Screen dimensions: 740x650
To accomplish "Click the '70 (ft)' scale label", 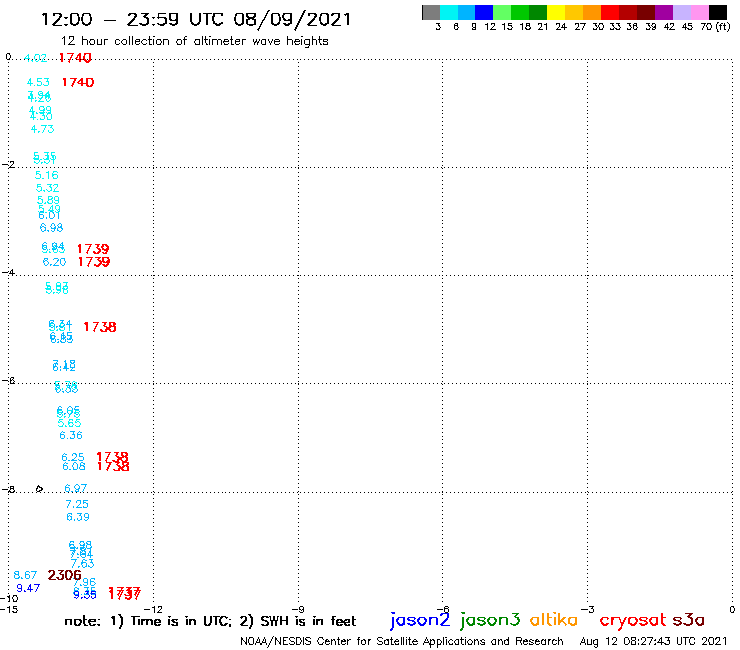I will click(715, 27).
